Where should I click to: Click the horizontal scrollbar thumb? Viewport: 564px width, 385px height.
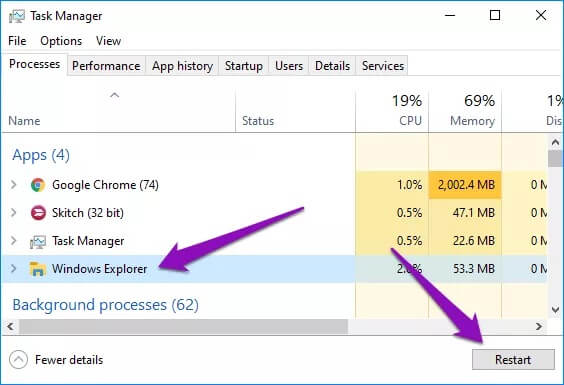click(183, 327)
